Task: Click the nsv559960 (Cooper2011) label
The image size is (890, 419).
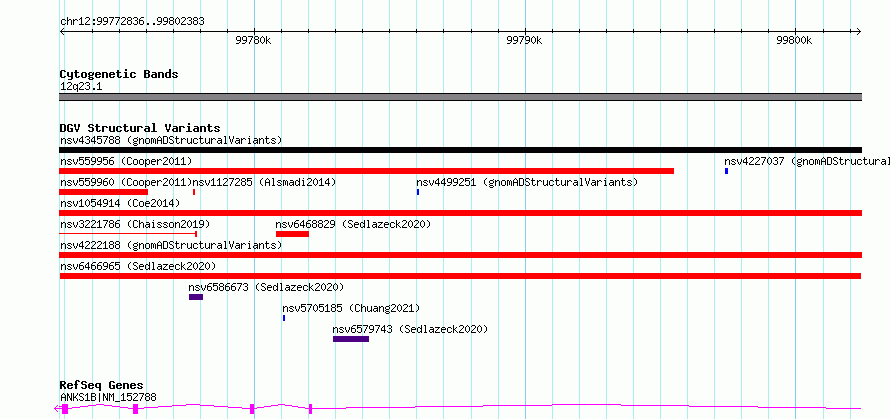Action: (x=126, y=182)
